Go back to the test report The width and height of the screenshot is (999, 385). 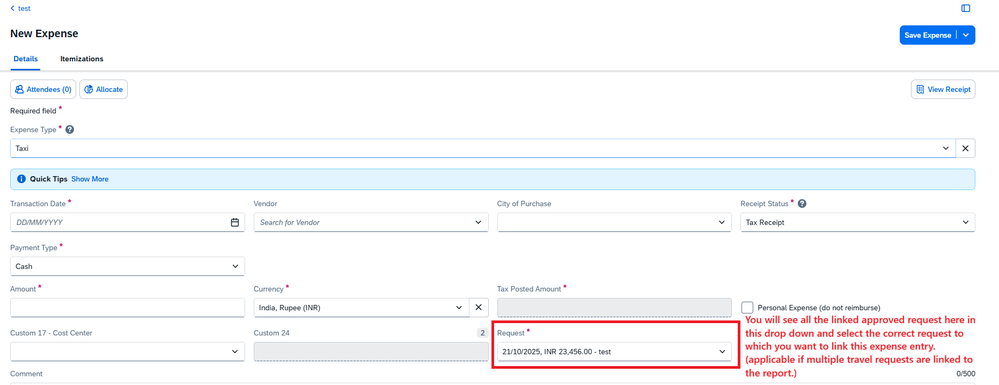20,8
